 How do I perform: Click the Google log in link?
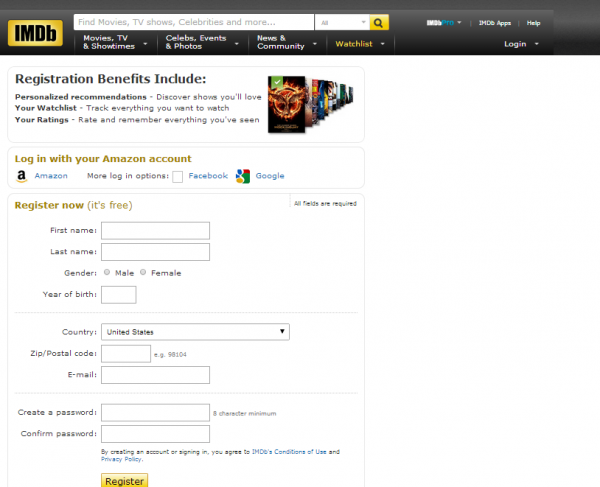pyautogui.click(x=270, y=176)
